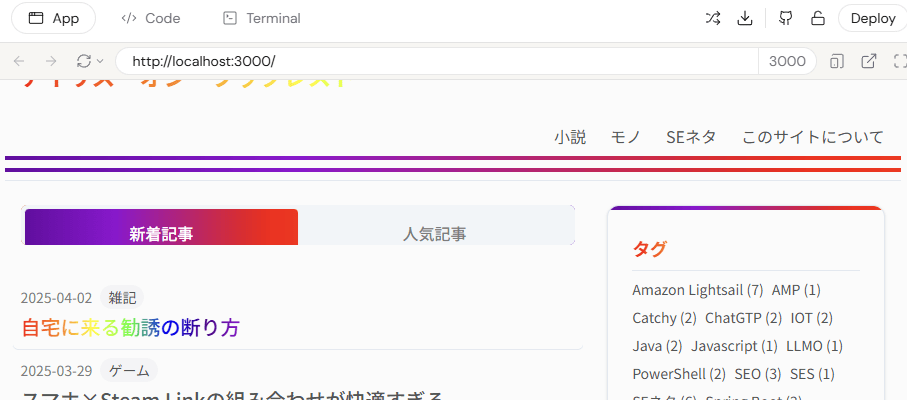Viewport: 907px width, 400px height.
Task: Expand the reload options chevron
Action: click(x=100, y=61)
